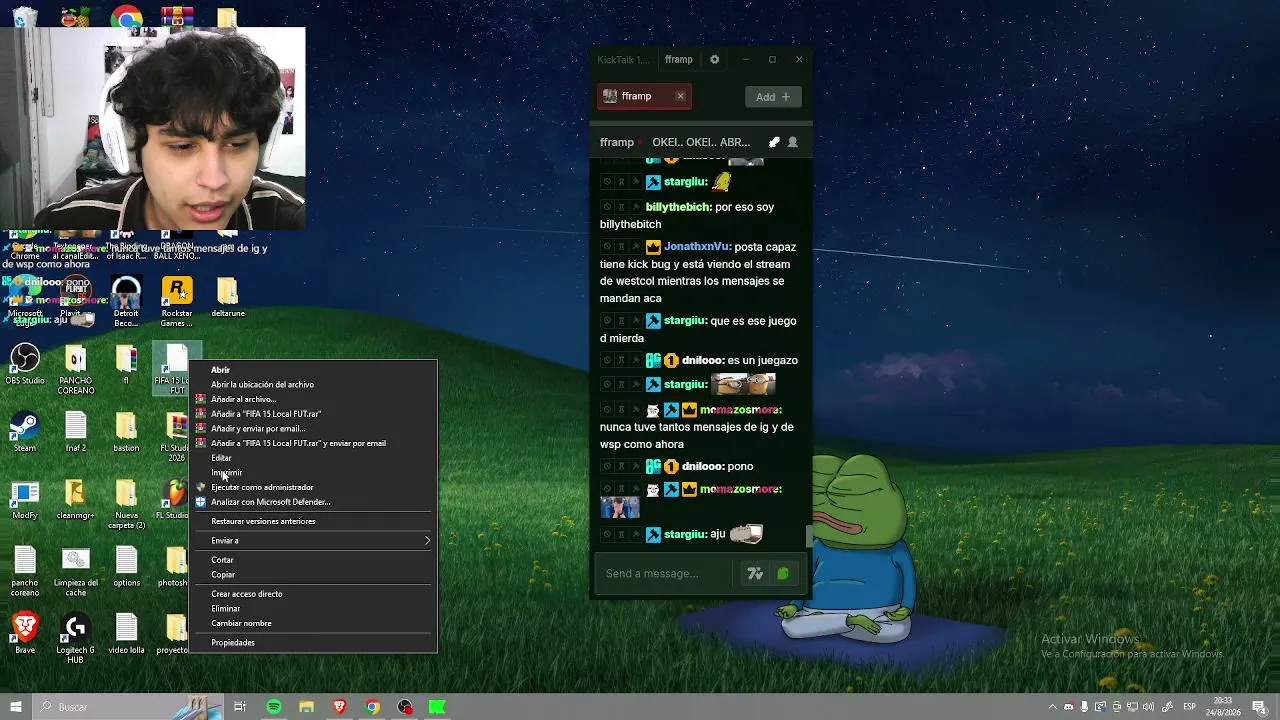
Task: Click the Add chatroom button
Action: (773, 97)
